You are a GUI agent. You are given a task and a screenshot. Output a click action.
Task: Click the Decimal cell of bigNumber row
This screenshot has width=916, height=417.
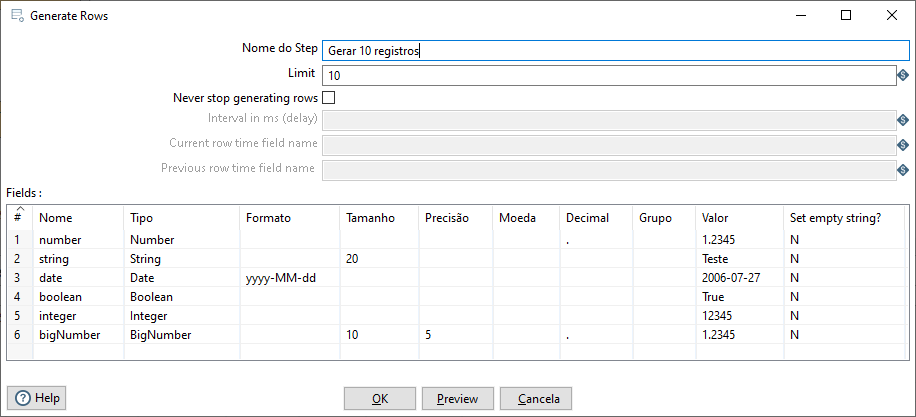596,335
